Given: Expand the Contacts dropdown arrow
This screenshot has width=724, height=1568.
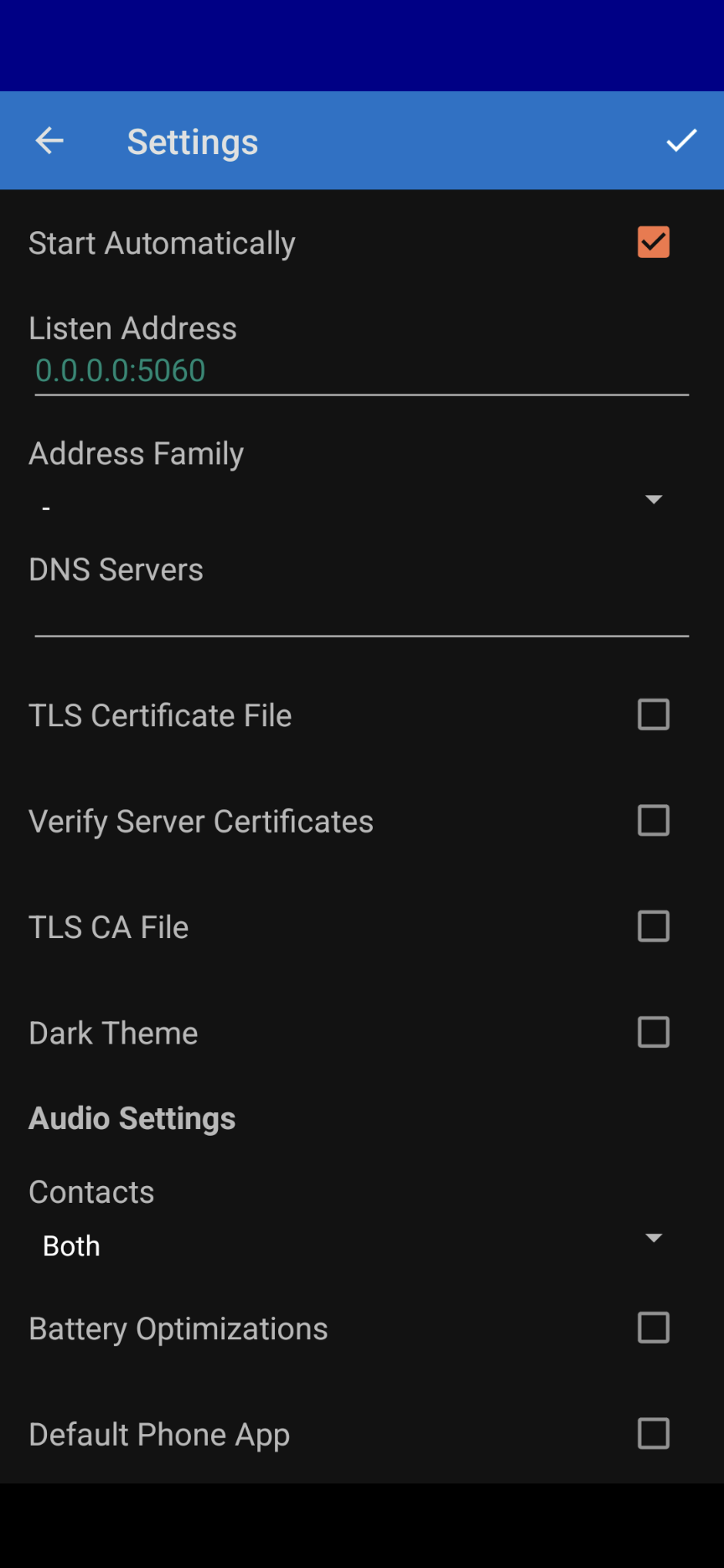Looking at the screenshot, I should click(654, 1237).
